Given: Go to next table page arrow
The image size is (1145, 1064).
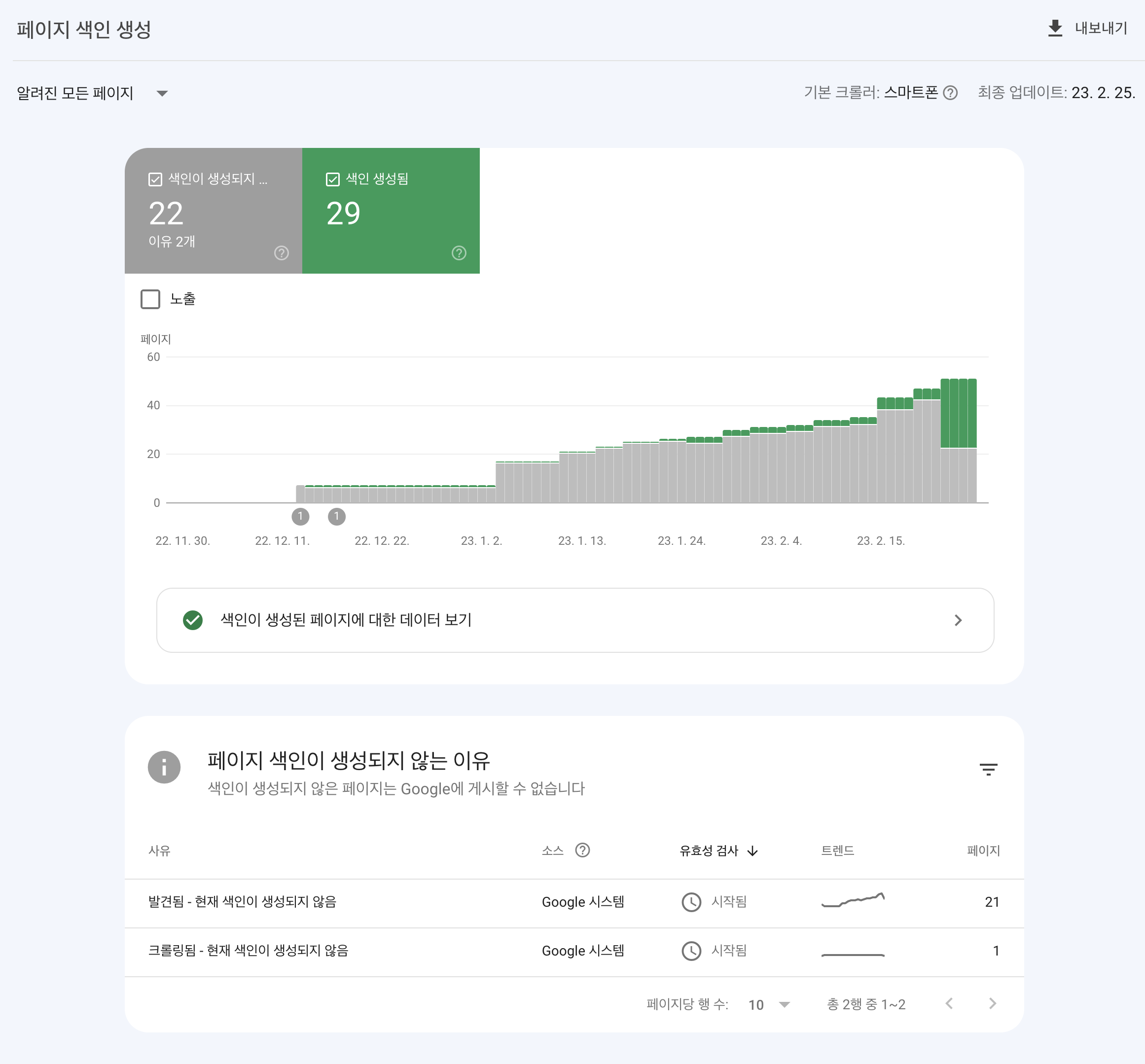Looking at the screenshot, I should 992,1003.
